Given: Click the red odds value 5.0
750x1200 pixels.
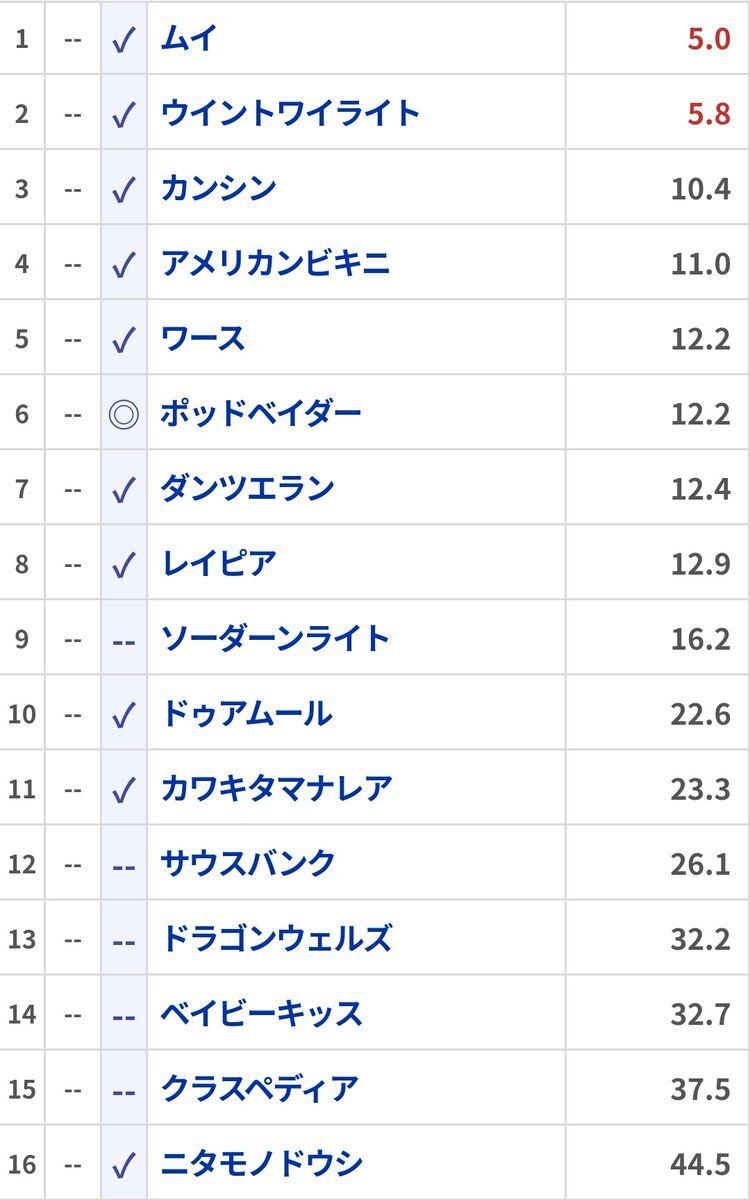Looking at the screenshot, I should pyautogui.click(x=708, y=40).
